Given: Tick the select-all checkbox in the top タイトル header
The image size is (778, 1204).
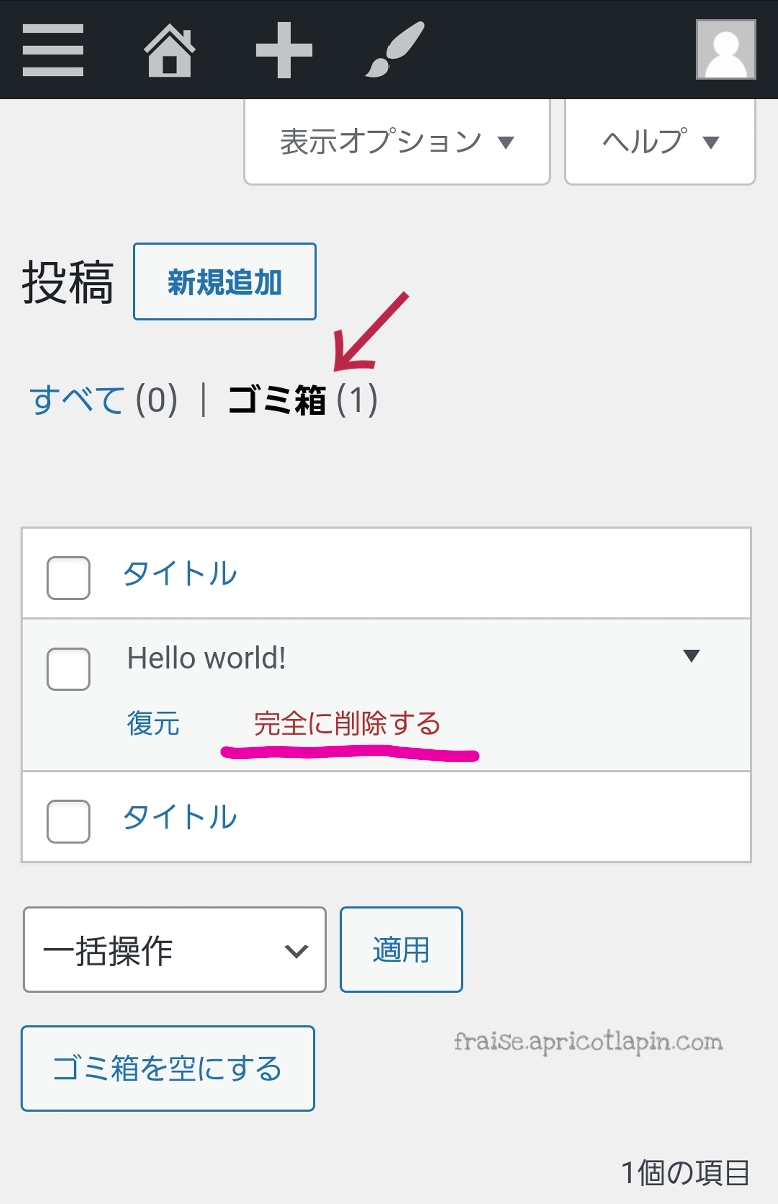Looking at the screenshot, I should [69, 577].
